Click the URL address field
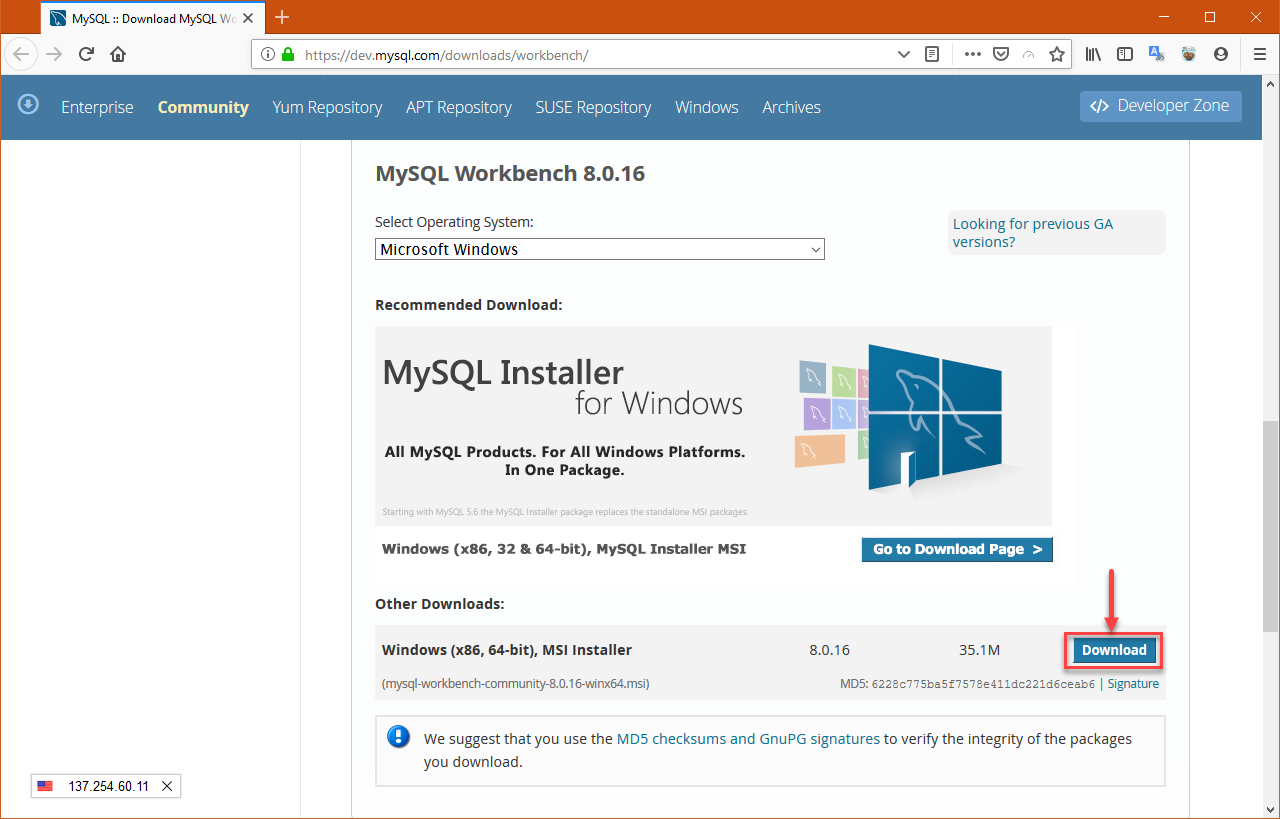The image size is (1280, 819). pyautogui.click(x=596, y=54)
